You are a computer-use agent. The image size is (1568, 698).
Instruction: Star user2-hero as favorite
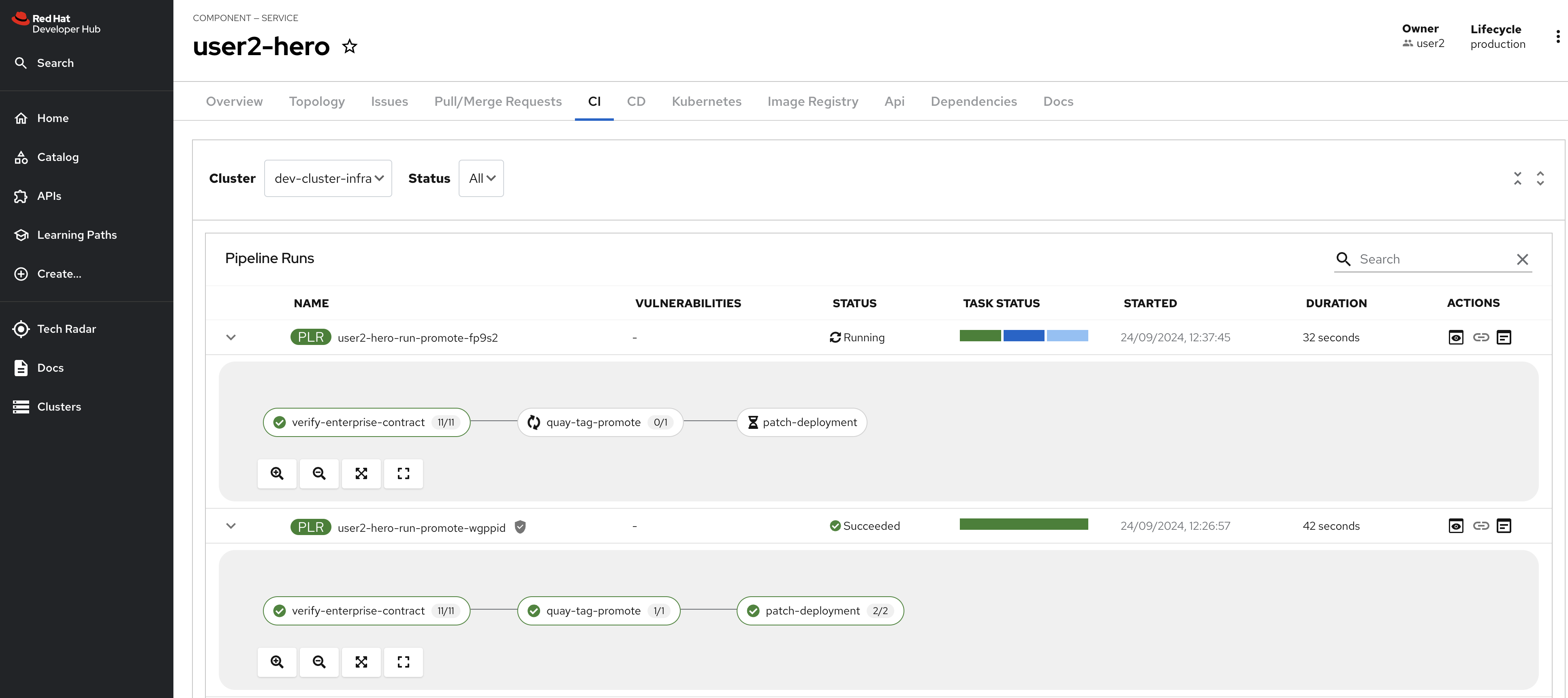click(x=349, y=46)
